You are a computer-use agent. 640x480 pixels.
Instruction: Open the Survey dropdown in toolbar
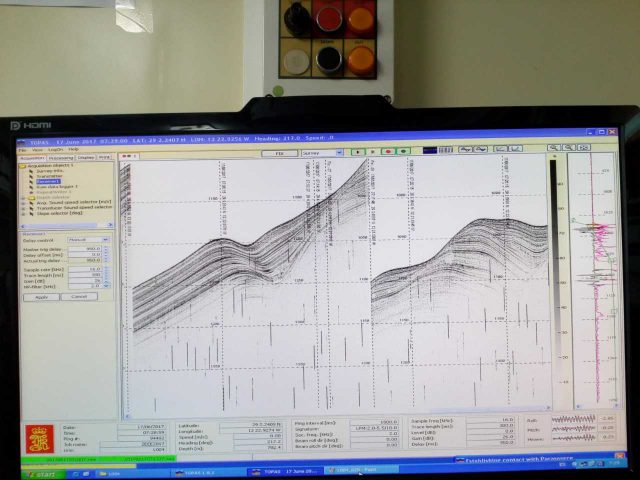320,153
